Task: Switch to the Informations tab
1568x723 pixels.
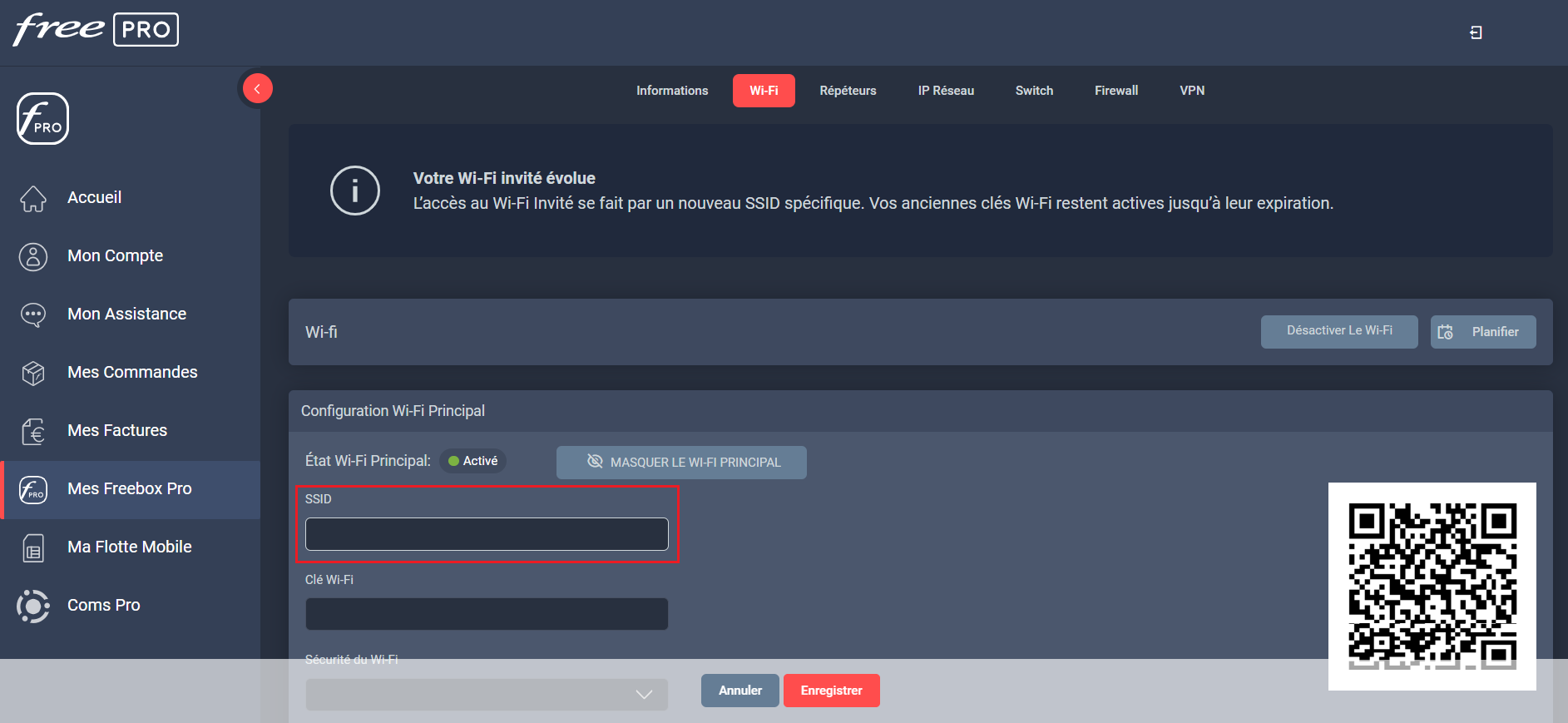Action: point(672,91)
